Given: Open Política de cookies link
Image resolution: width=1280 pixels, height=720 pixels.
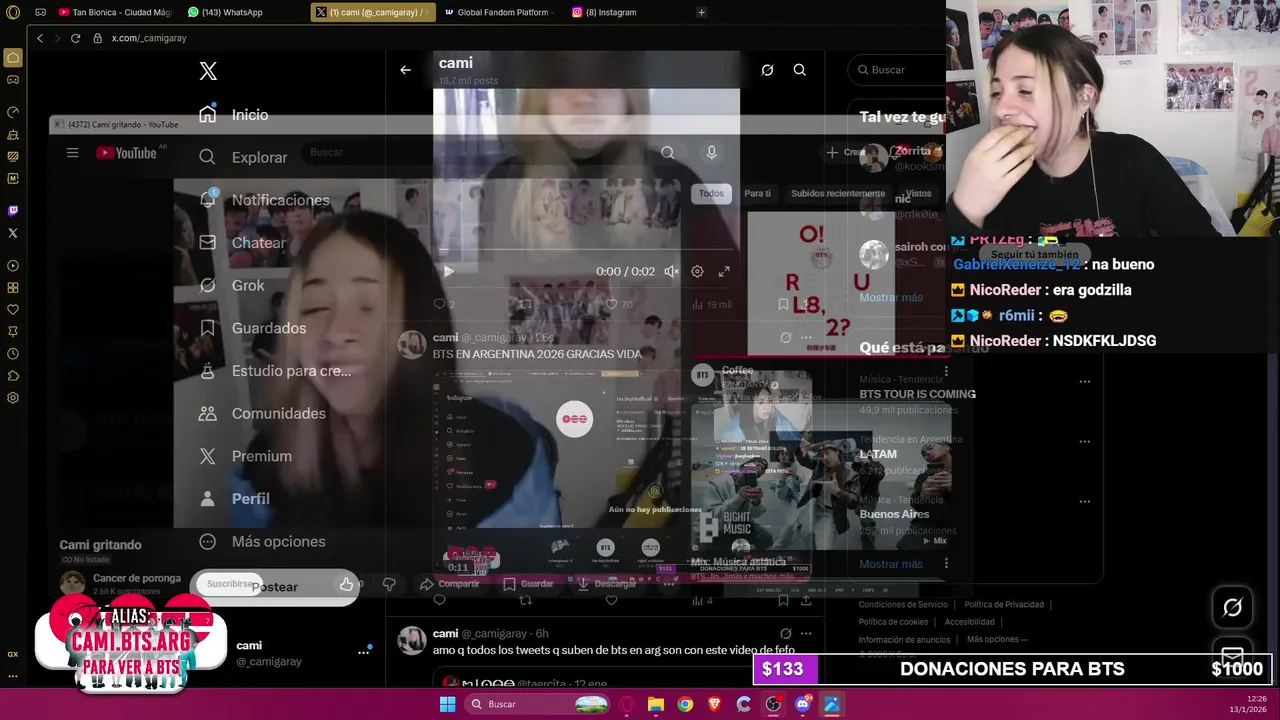Looking at the screenshot, I should [x=893, y=621].
